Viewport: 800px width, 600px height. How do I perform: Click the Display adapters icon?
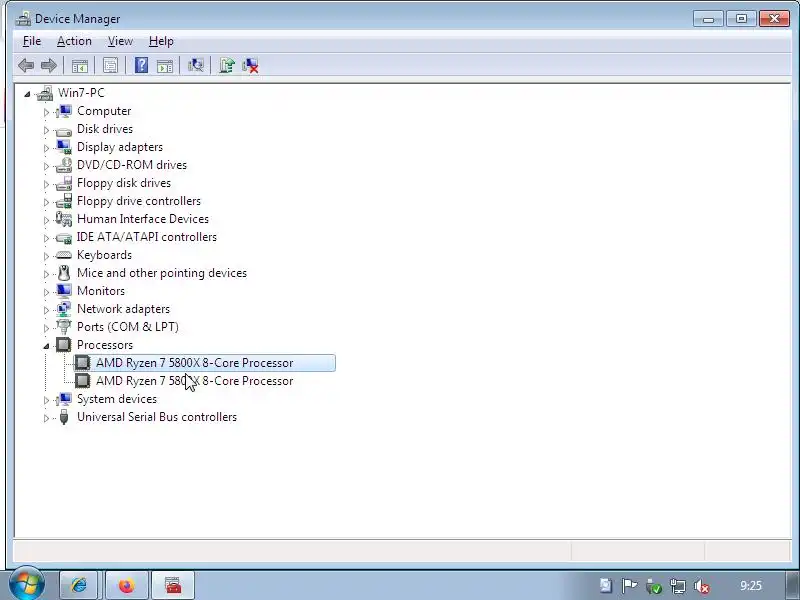[x=64, y=147]
